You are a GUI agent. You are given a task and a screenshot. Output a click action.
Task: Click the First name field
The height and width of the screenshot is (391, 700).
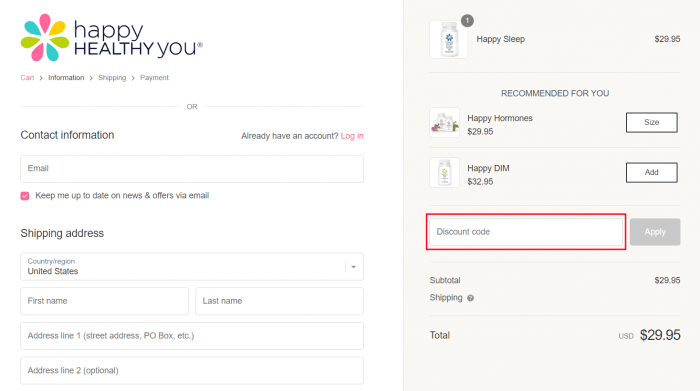(104, 301)
